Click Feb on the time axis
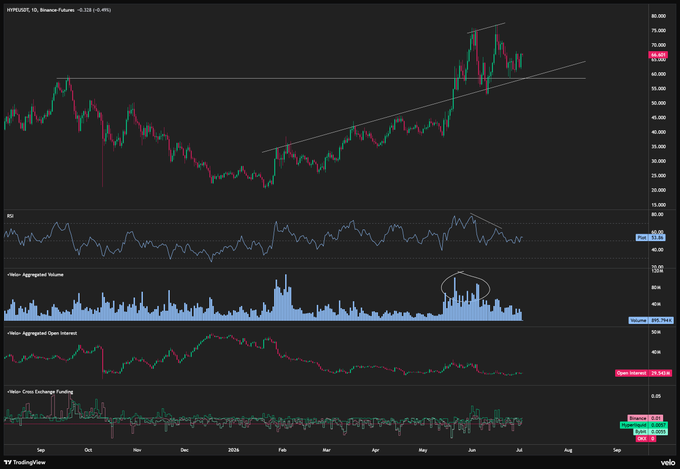Screen dimensions: 680x469 [x=282, y=450]
